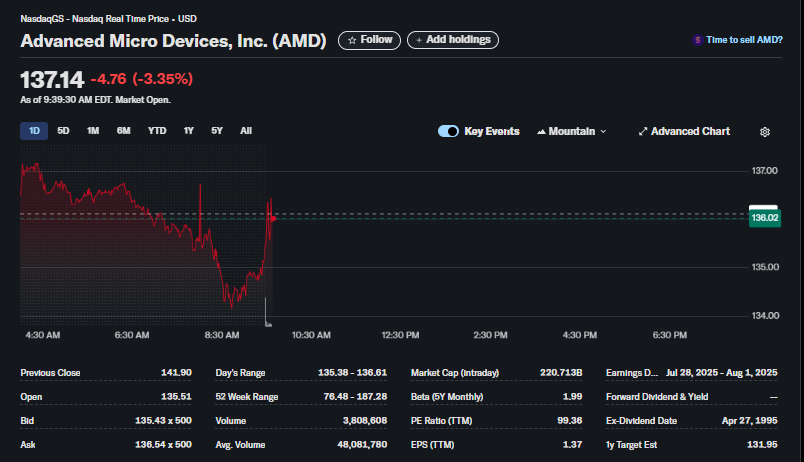Click the EPS (TTM) label
Image resolution: width=804 pixels, height=462 pixels.
[x=432, y=445]
